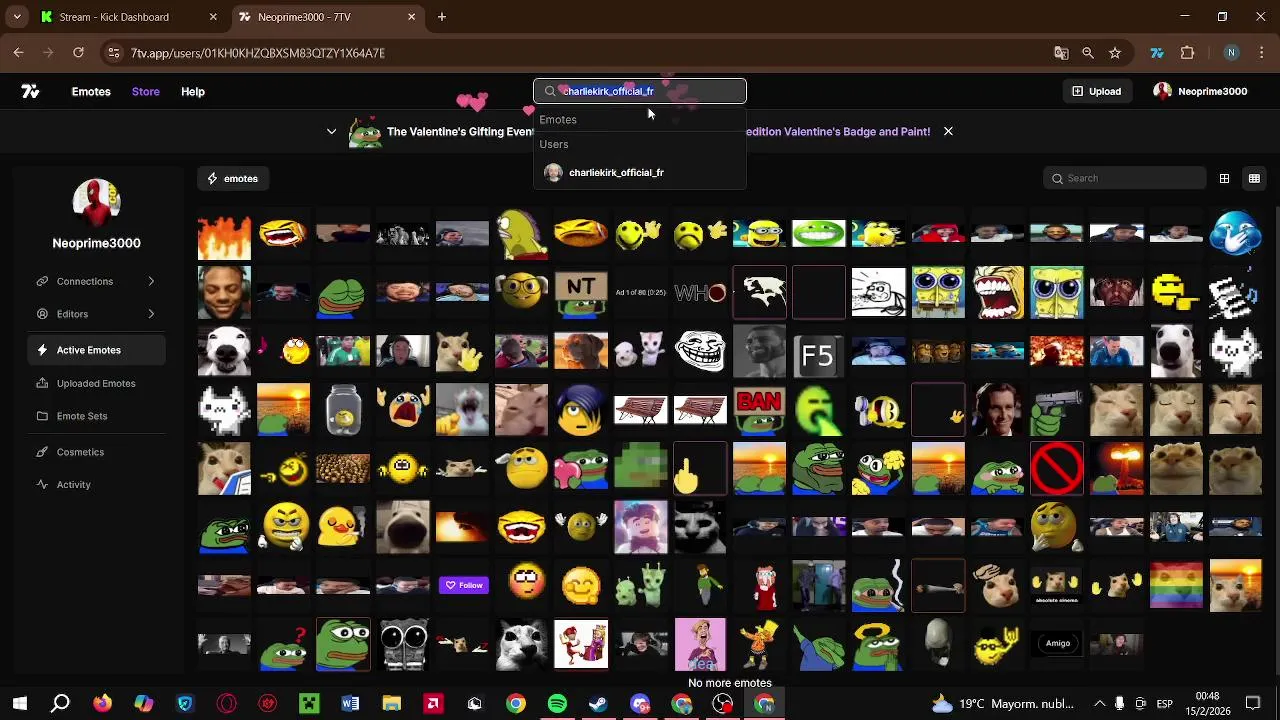Click the Neoprime3000 profile avatar
The width and height of the screenshot is (1280, 720).
coord(96,203)
